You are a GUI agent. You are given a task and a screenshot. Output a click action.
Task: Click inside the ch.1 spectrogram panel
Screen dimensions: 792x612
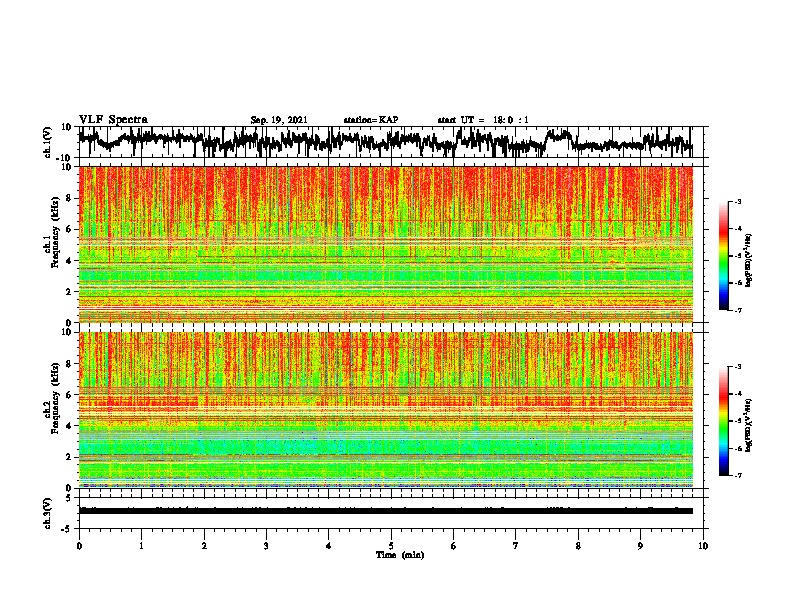(386, 244)
